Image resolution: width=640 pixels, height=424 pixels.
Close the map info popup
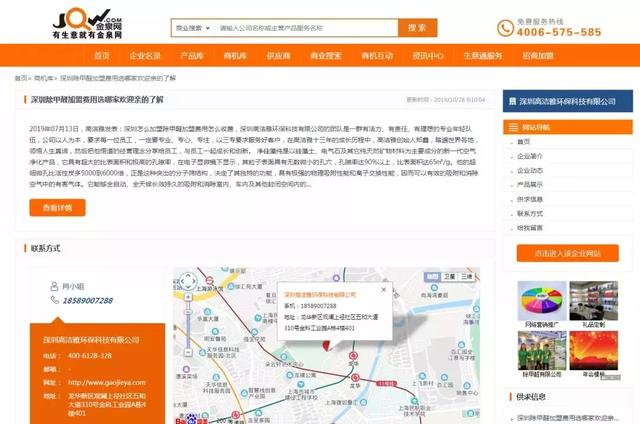click(x=383, y=289)
